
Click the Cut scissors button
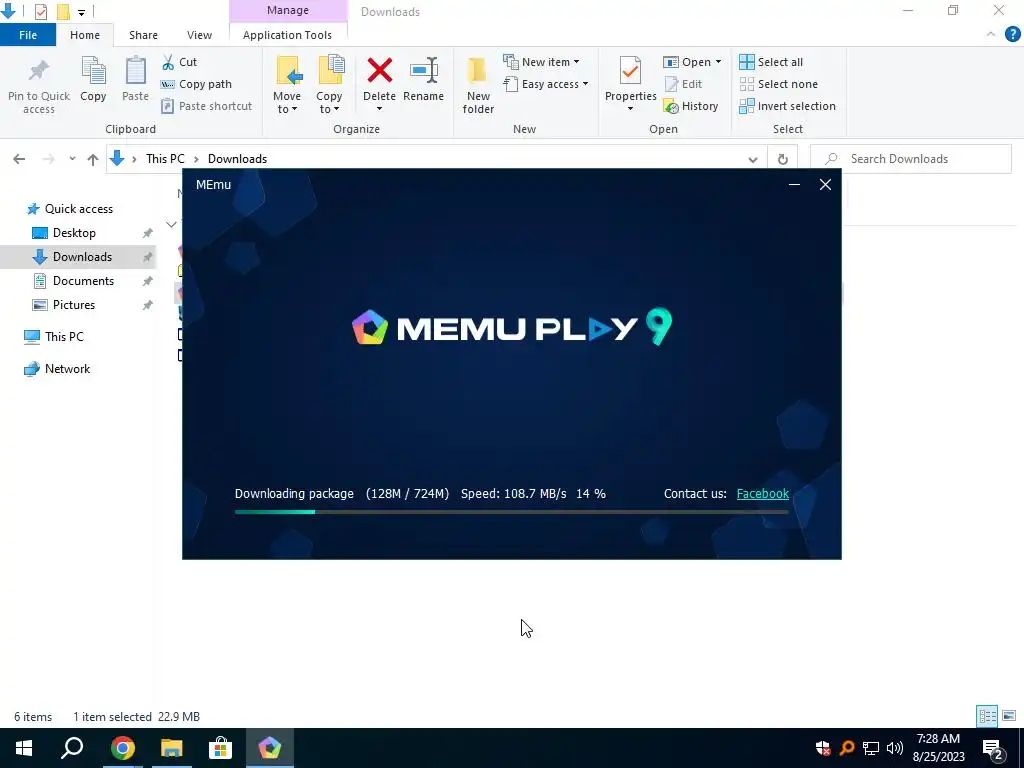coord(180,62)
